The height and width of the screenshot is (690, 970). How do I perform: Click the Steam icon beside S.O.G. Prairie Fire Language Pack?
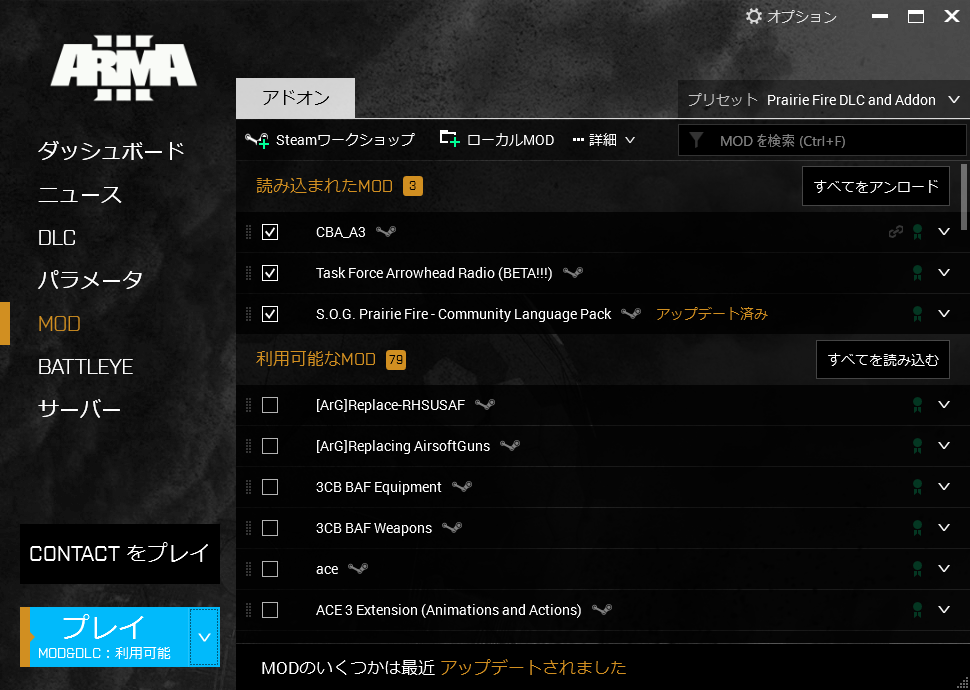(x=631, y=314)
